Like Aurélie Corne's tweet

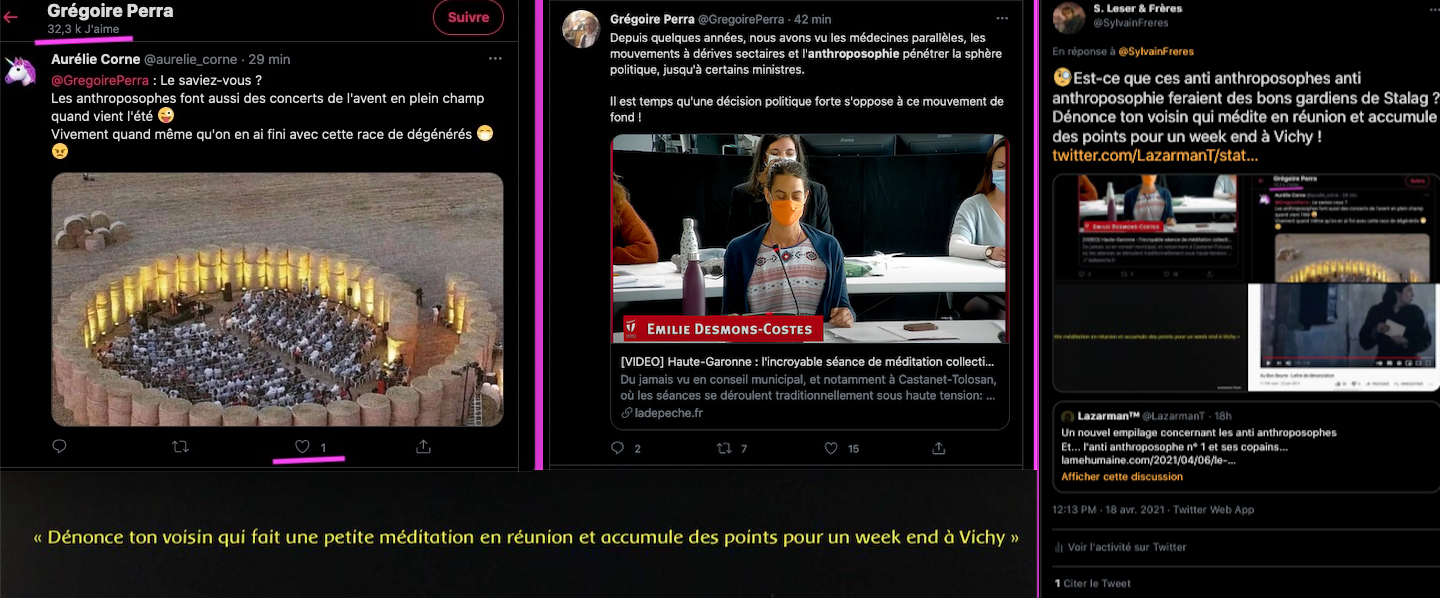coord(302,446)
